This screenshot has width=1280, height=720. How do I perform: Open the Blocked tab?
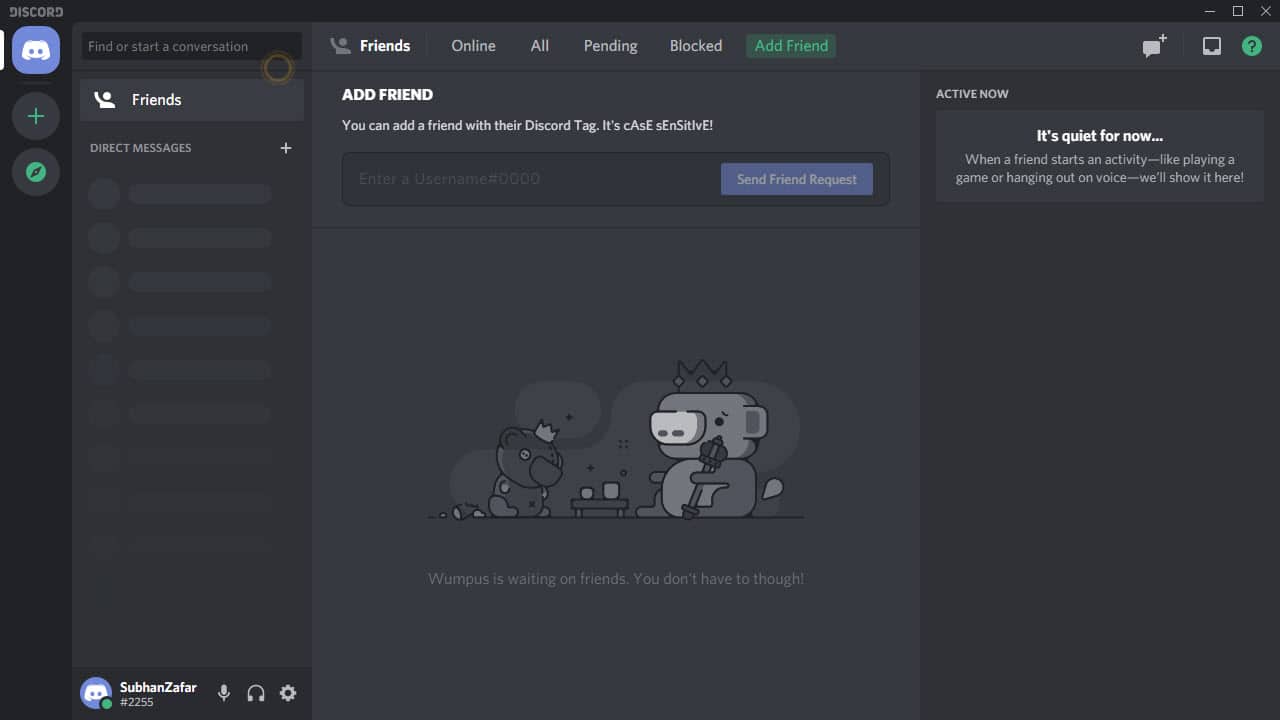(x=695, y=45)
